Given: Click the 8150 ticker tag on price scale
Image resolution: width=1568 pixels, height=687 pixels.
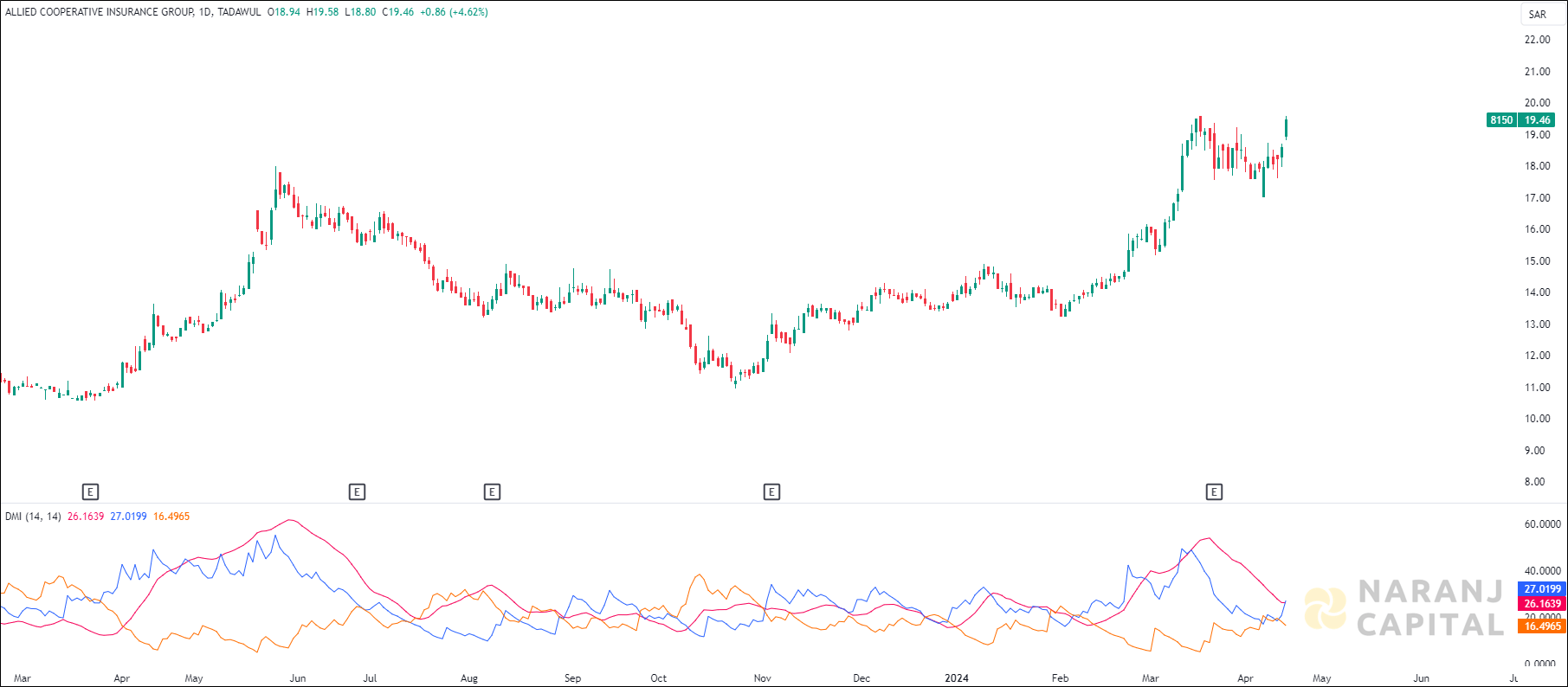Looking at the screenshot, I should pos(1502,120).
